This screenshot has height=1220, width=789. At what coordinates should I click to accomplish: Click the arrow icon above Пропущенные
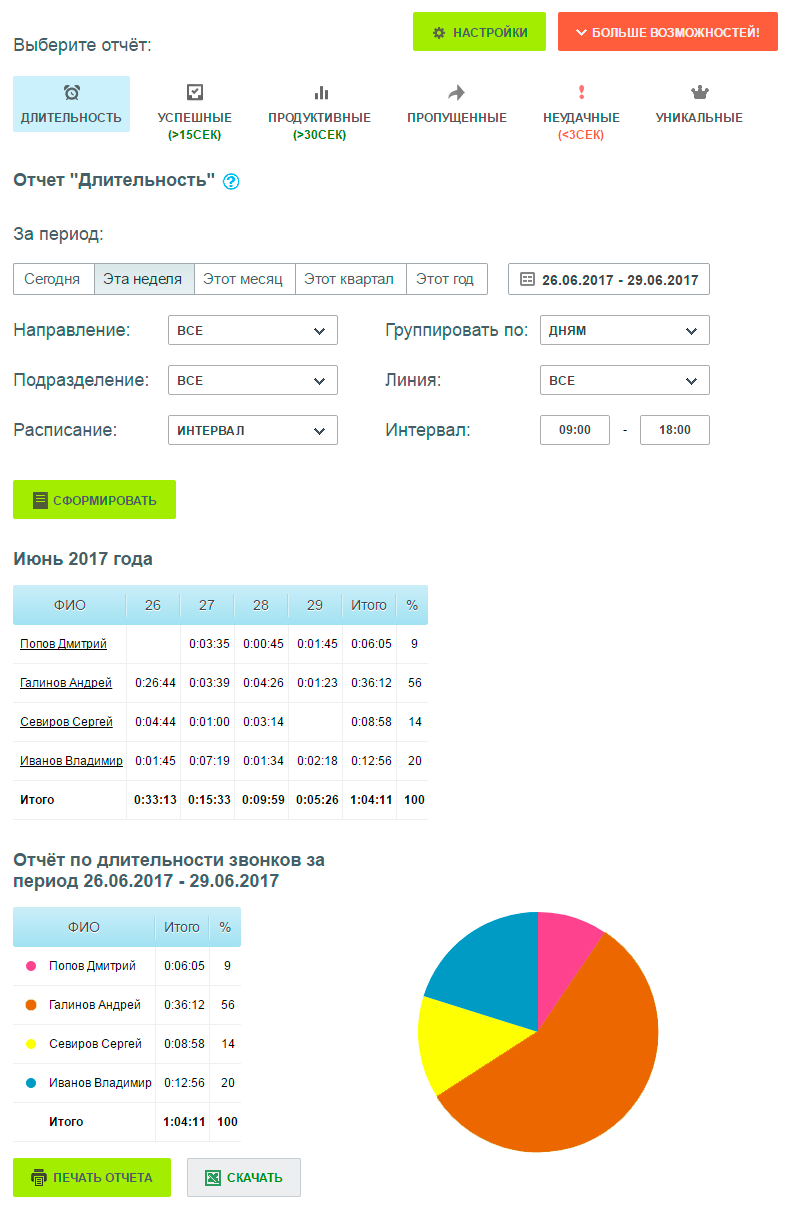click(x=457, y=93)
